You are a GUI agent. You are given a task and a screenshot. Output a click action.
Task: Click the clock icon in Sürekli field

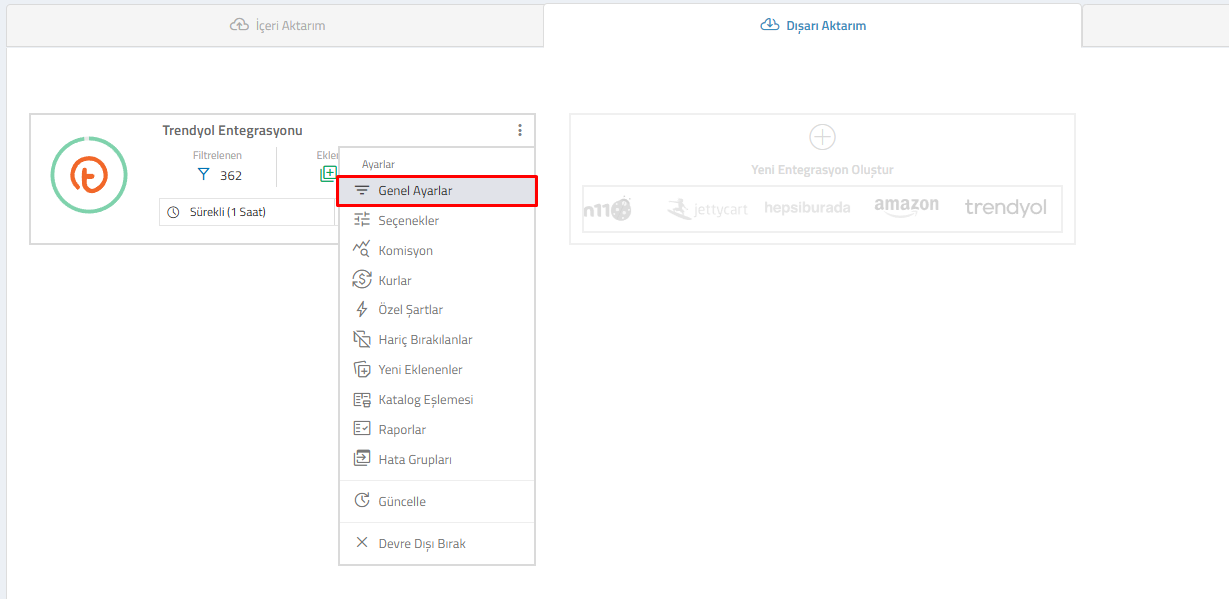[x=174, y=212]
